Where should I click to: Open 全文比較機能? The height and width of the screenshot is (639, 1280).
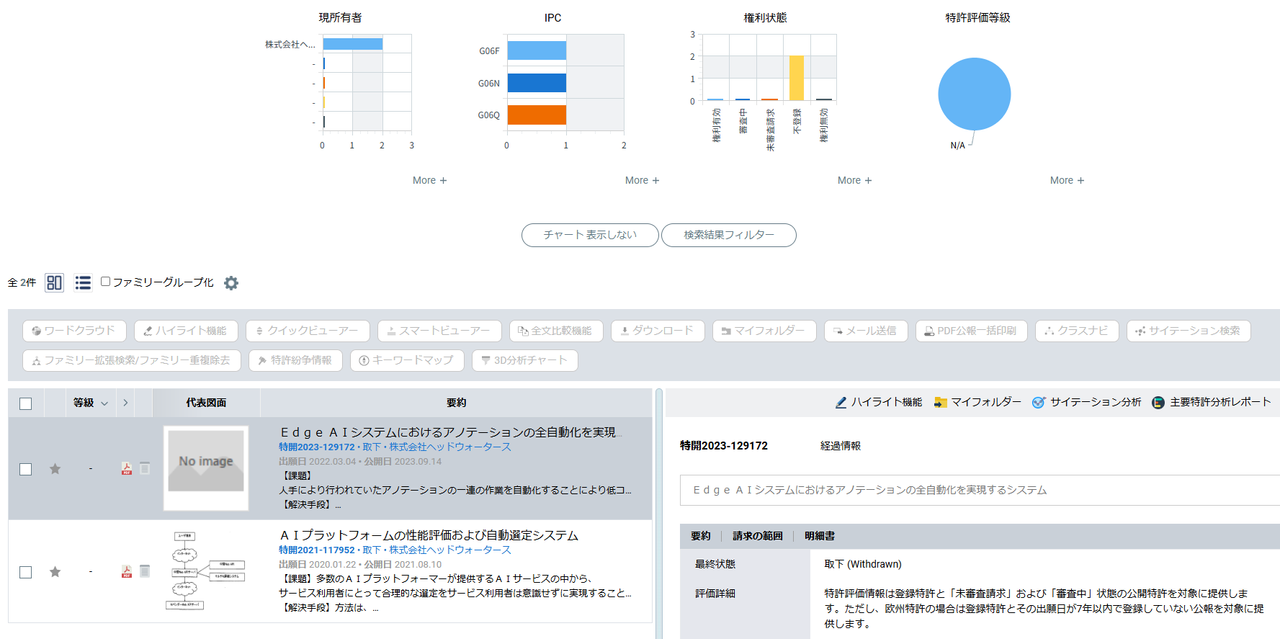(557, 330)
